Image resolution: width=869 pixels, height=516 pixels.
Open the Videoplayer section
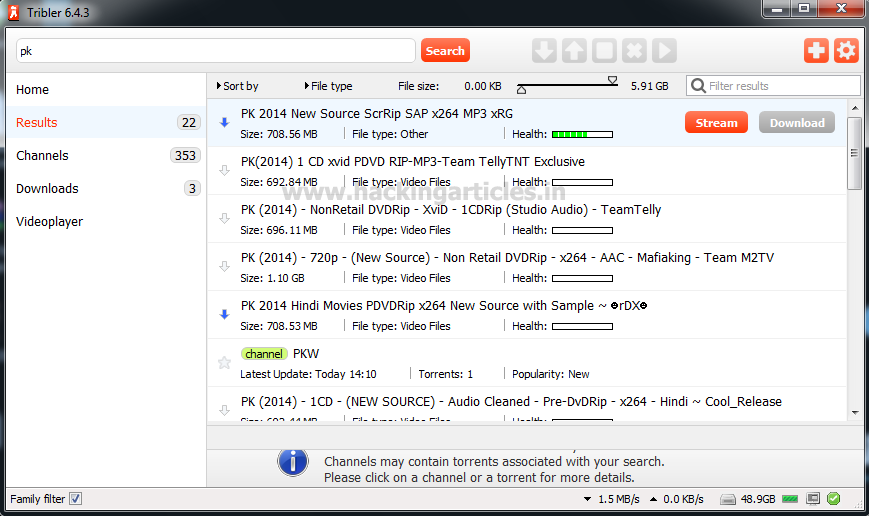106,222
